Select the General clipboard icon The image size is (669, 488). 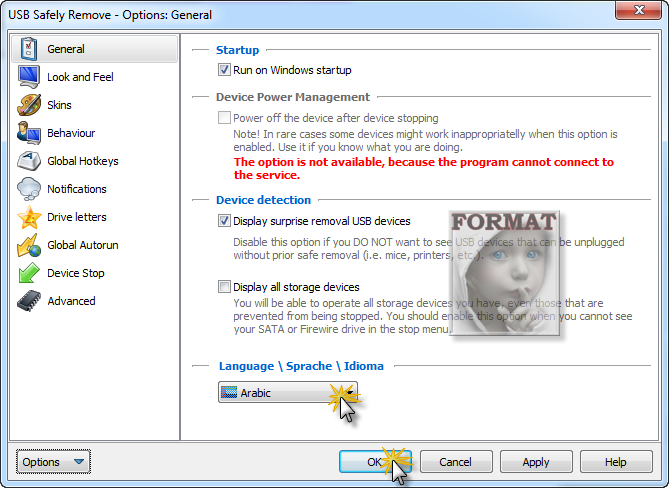click(29, 49)
